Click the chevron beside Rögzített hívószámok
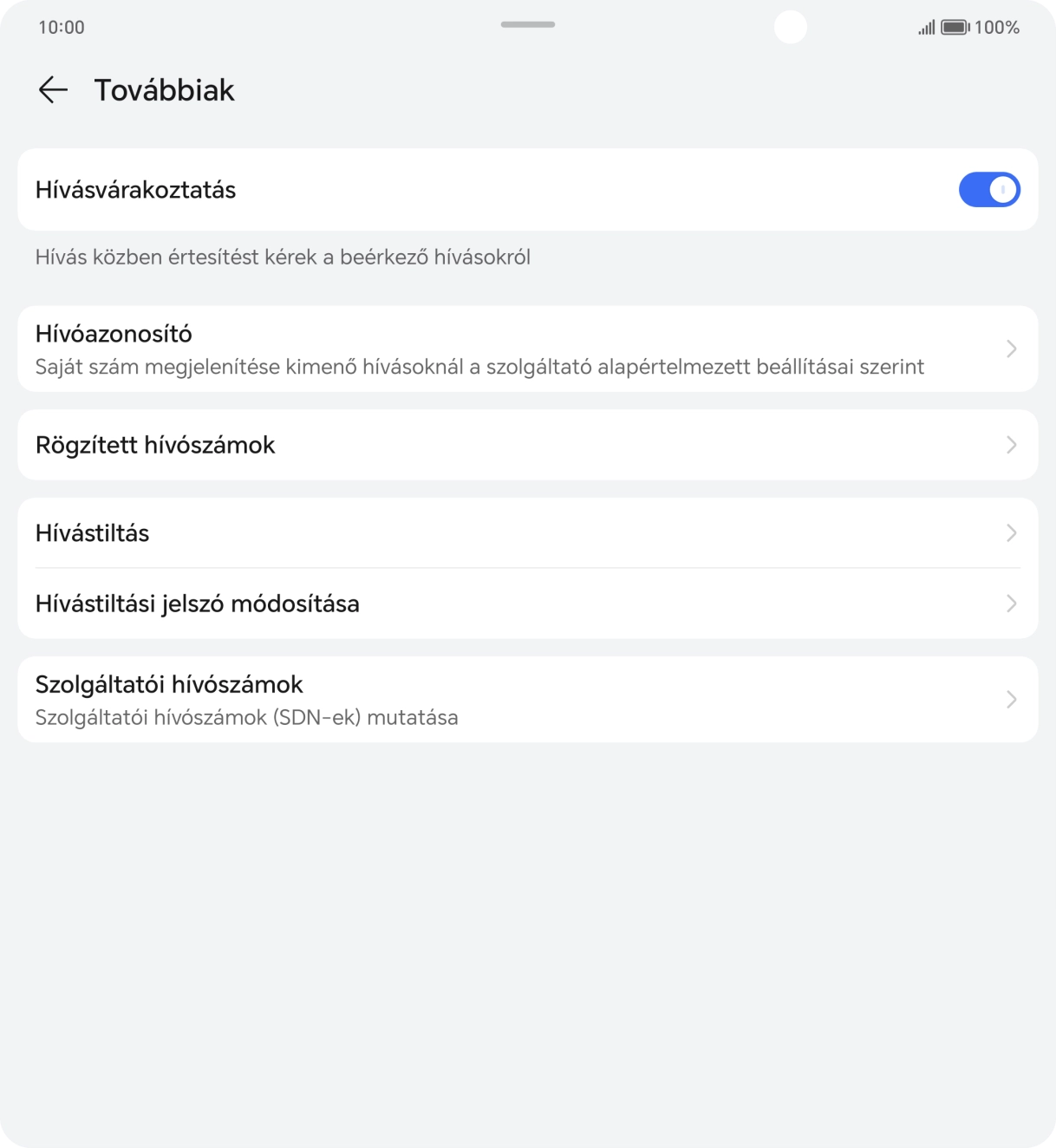The width and height of the screenshot is (1056, 1148). [x=1011, y=445]
